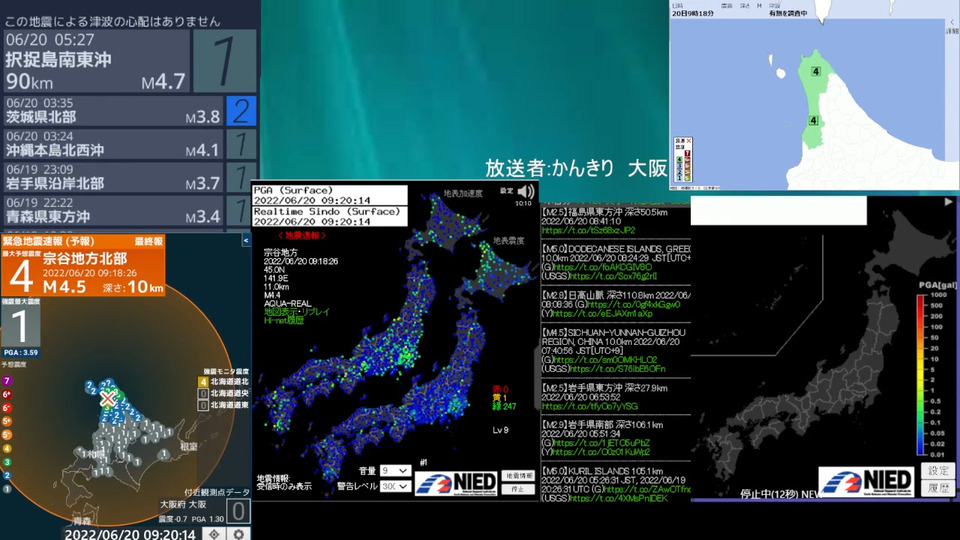The image size is (960, 540).
Task: Click the purple intensity 7 legend circle
Action: pos(7,381)
